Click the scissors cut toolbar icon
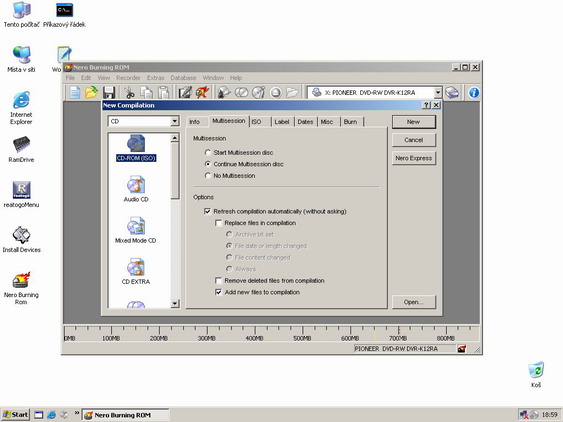This screenshot has height=422, width=563. click(x=129, y=93)
